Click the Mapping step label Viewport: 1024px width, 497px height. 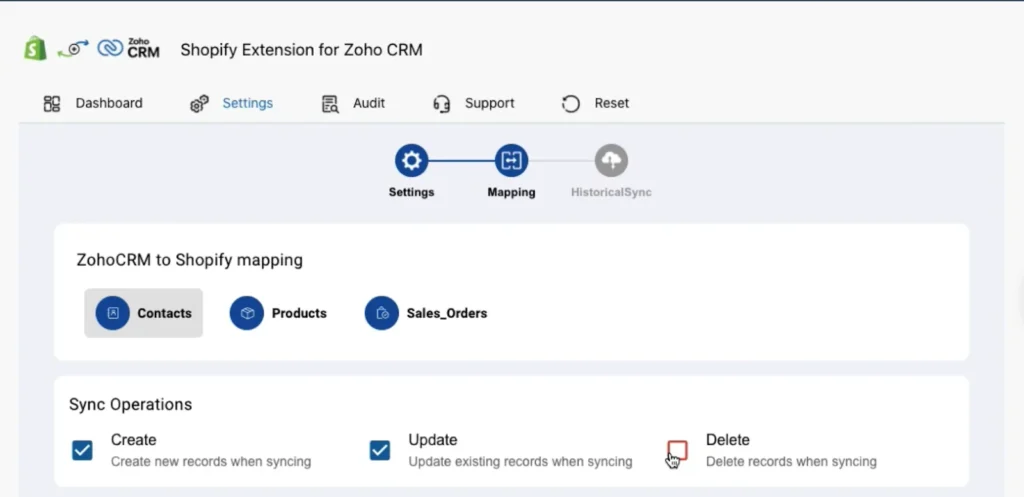[511, 193]
